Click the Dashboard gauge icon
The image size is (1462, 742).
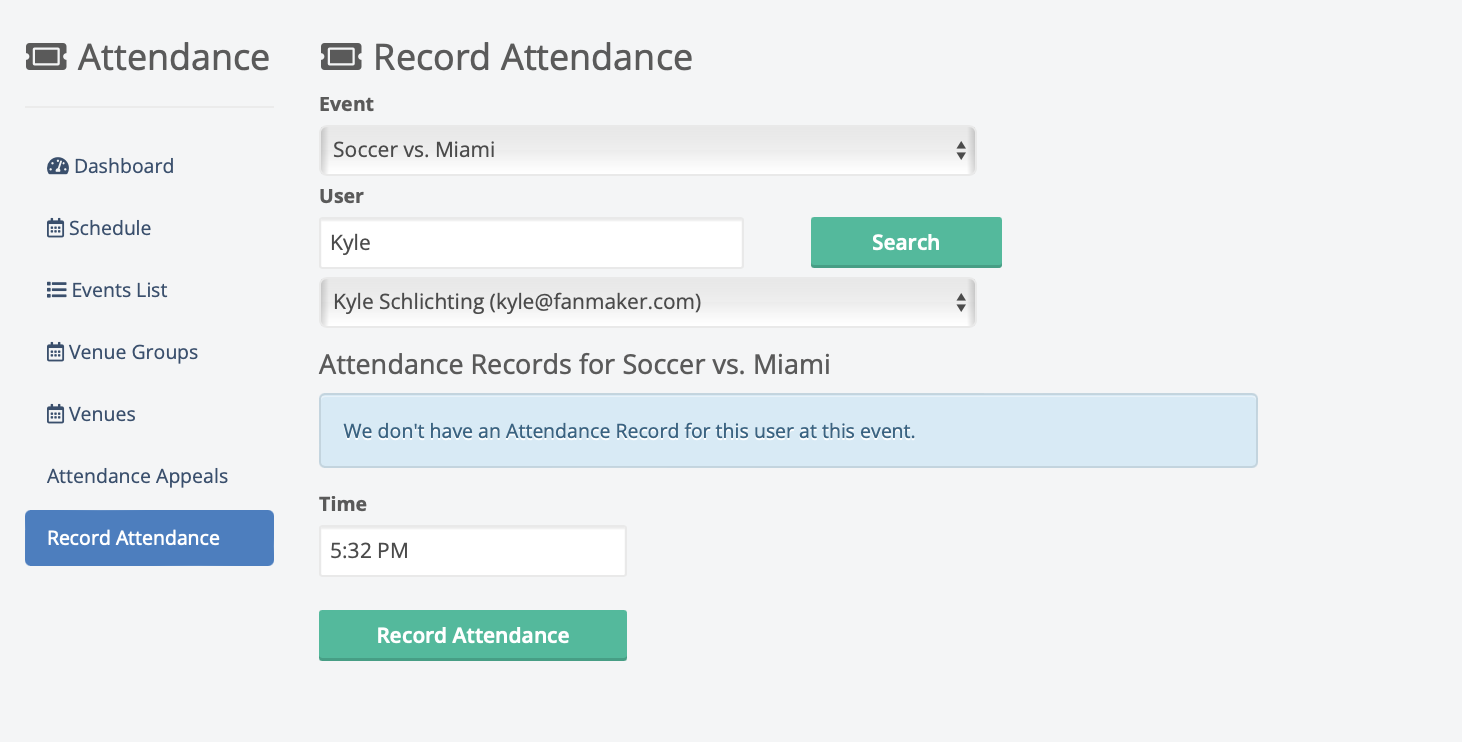(57, 166)
